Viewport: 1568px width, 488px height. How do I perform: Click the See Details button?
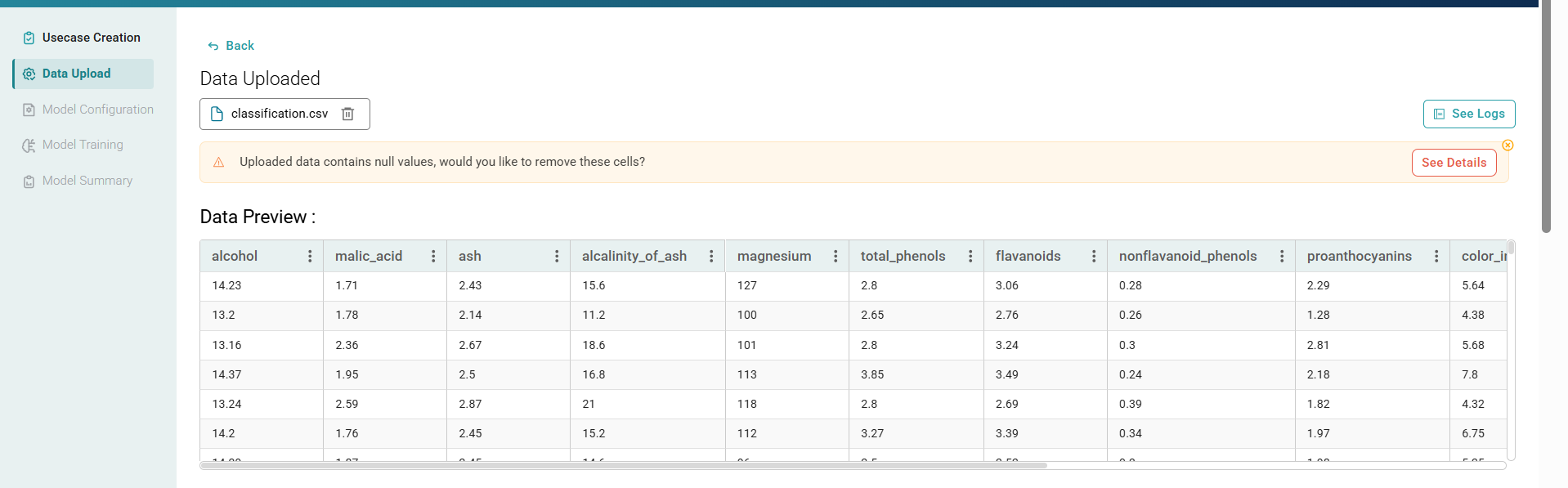pos(1454,163)
